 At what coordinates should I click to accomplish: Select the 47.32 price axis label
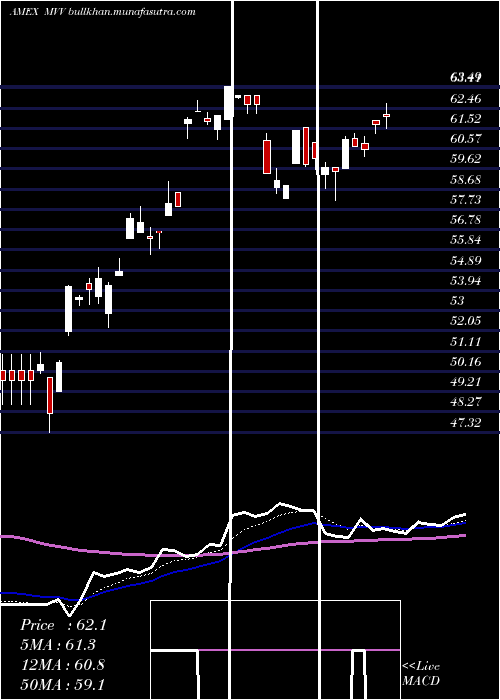pos(466,422)
